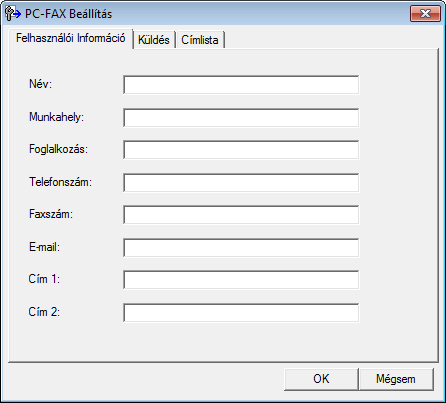Viewport: 446px width, 403px height.
Task: Place cursor in the Telefonszám field
Action: 241,182
